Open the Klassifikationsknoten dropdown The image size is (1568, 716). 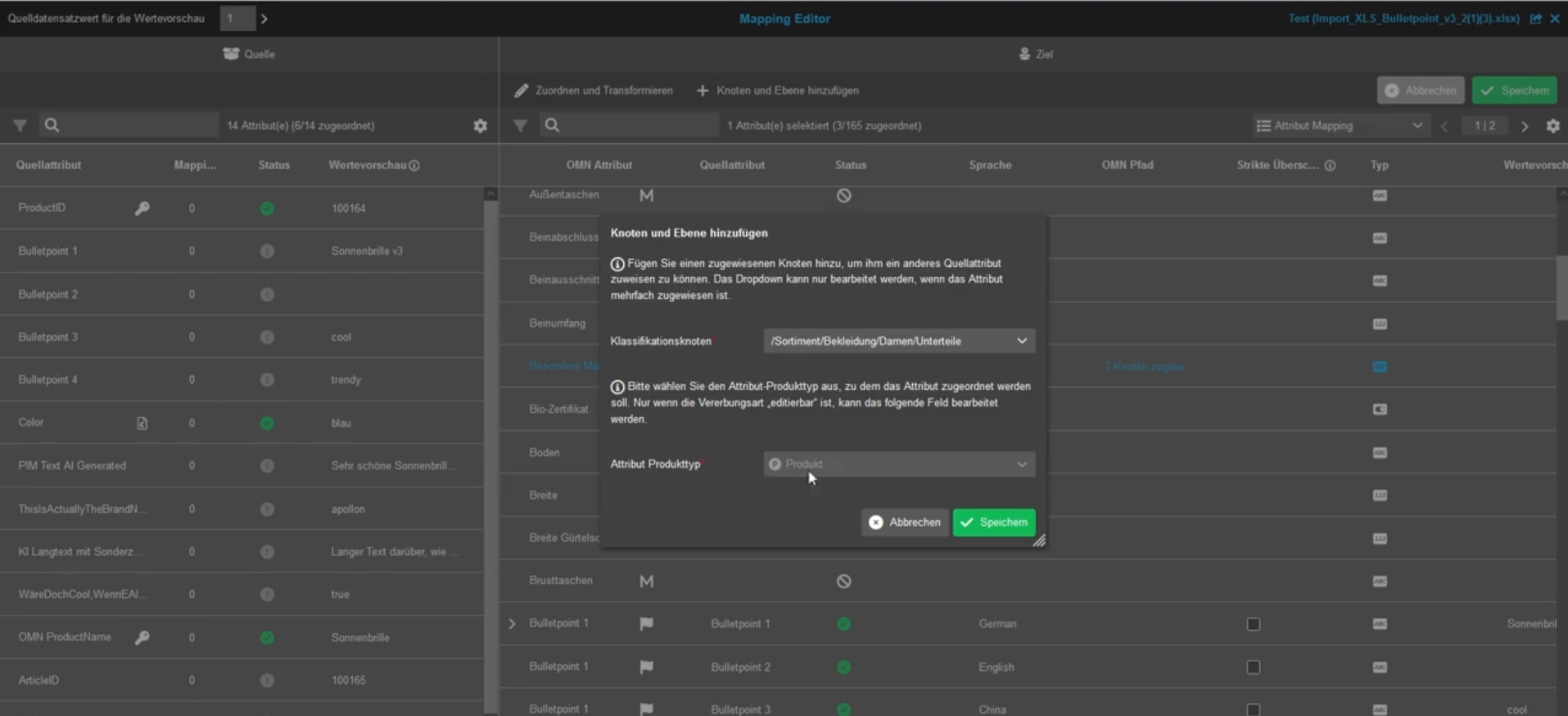point(898,341)
